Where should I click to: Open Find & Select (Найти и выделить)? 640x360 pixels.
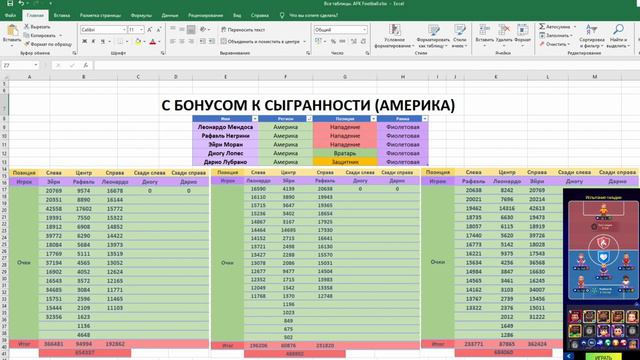618,36
